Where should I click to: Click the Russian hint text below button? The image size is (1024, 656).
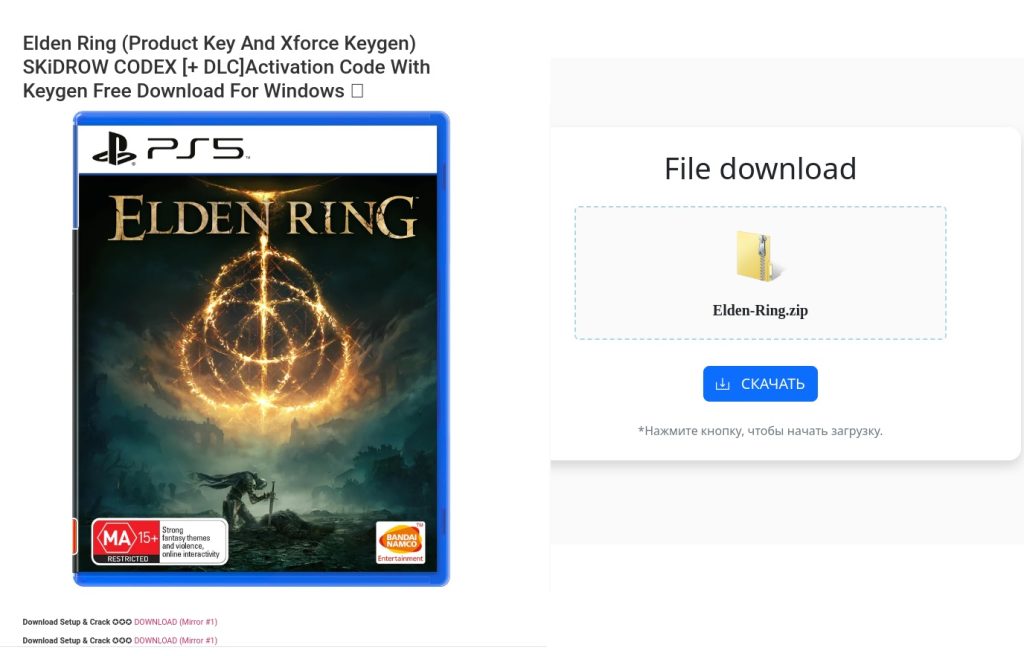[x=760, y=431]
